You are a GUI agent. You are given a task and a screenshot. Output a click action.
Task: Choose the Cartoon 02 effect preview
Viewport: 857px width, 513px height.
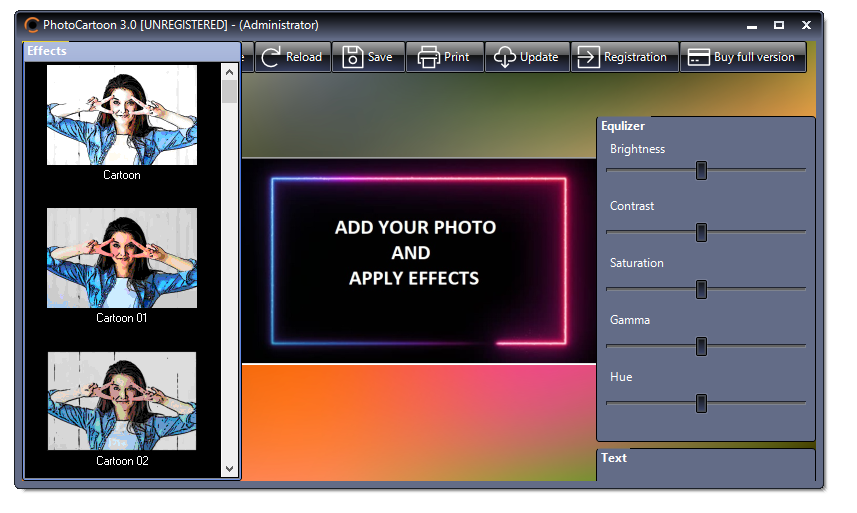point(122,401)
